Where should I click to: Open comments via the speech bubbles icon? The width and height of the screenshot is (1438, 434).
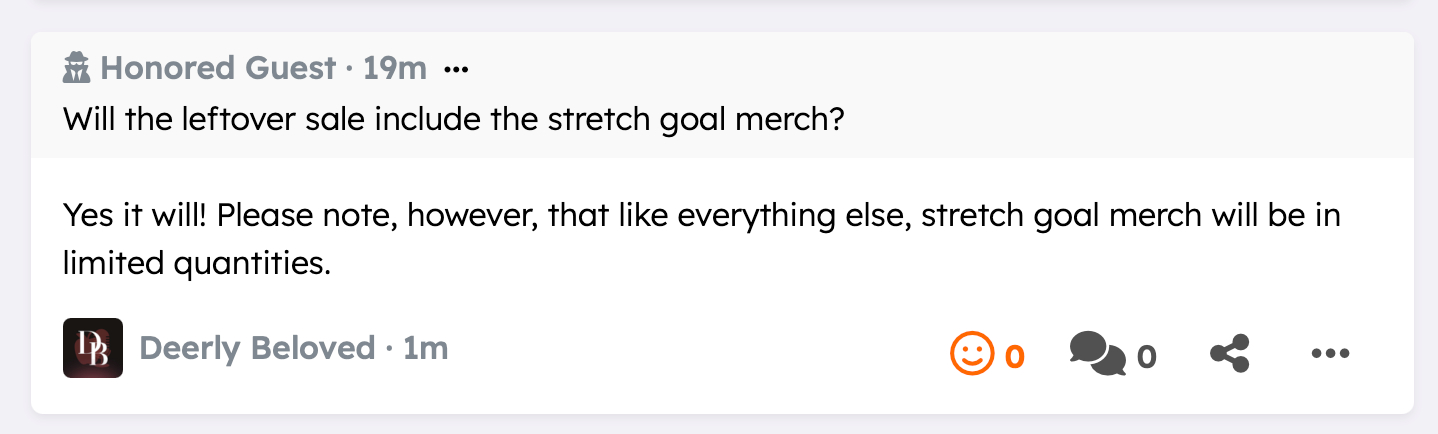pyautogui.click(x=1097, y=353)
